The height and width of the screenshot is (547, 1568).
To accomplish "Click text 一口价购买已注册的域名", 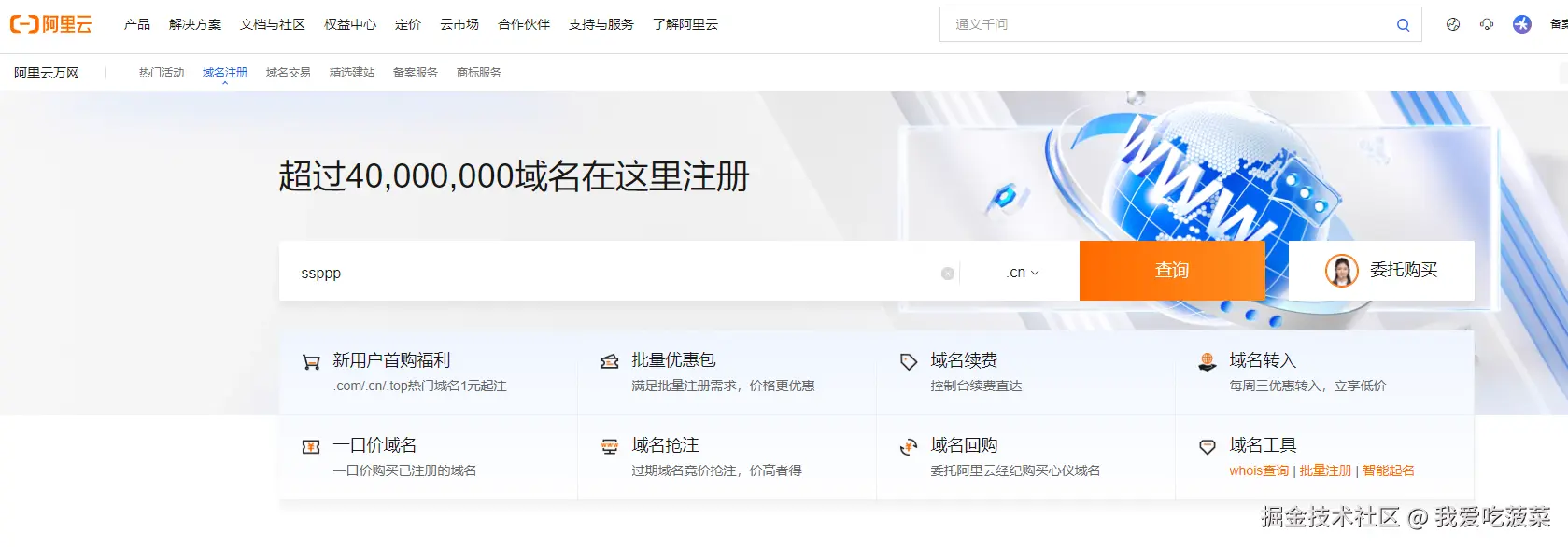I will point(404,471).
